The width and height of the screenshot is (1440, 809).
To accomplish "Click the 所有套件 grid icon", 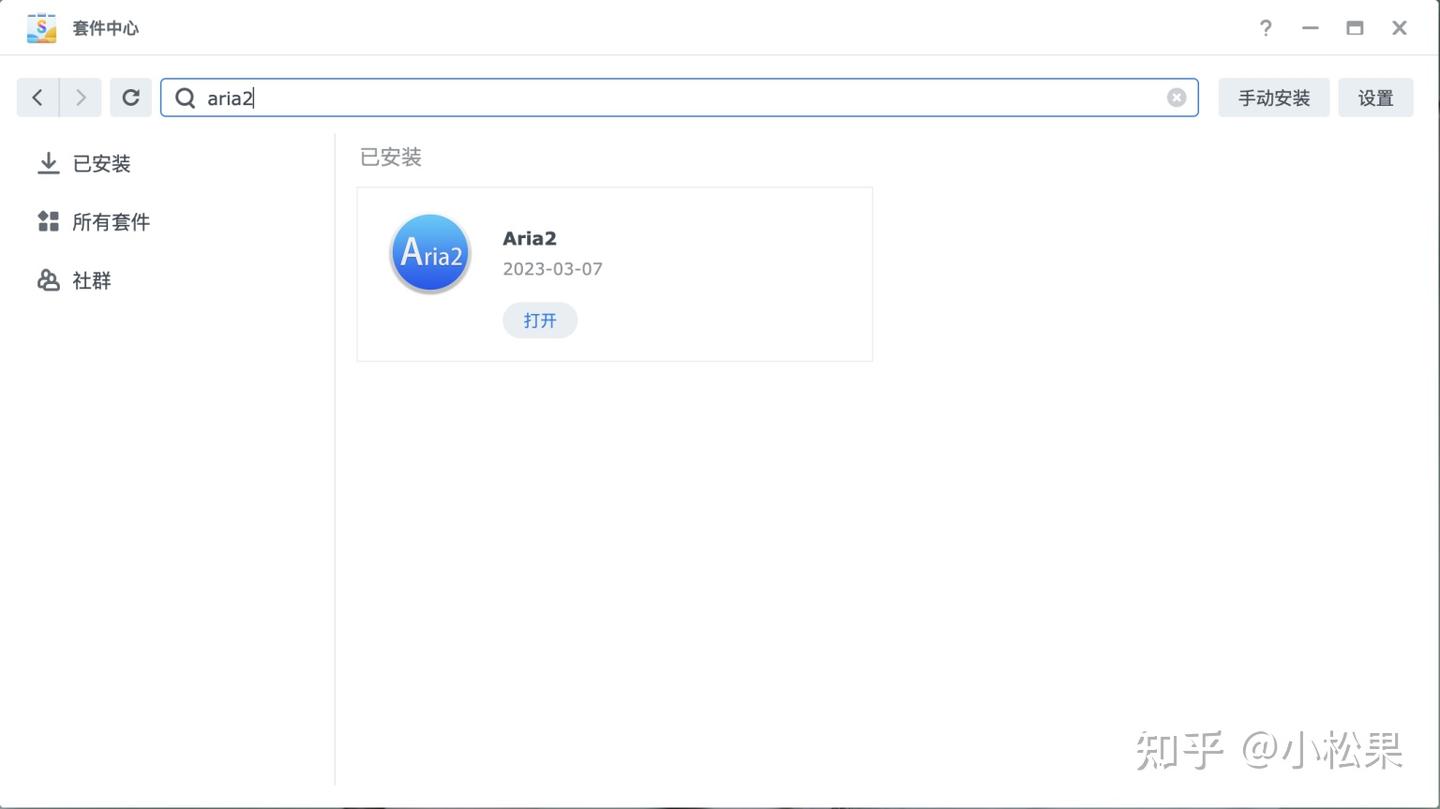I will point(47,221).
